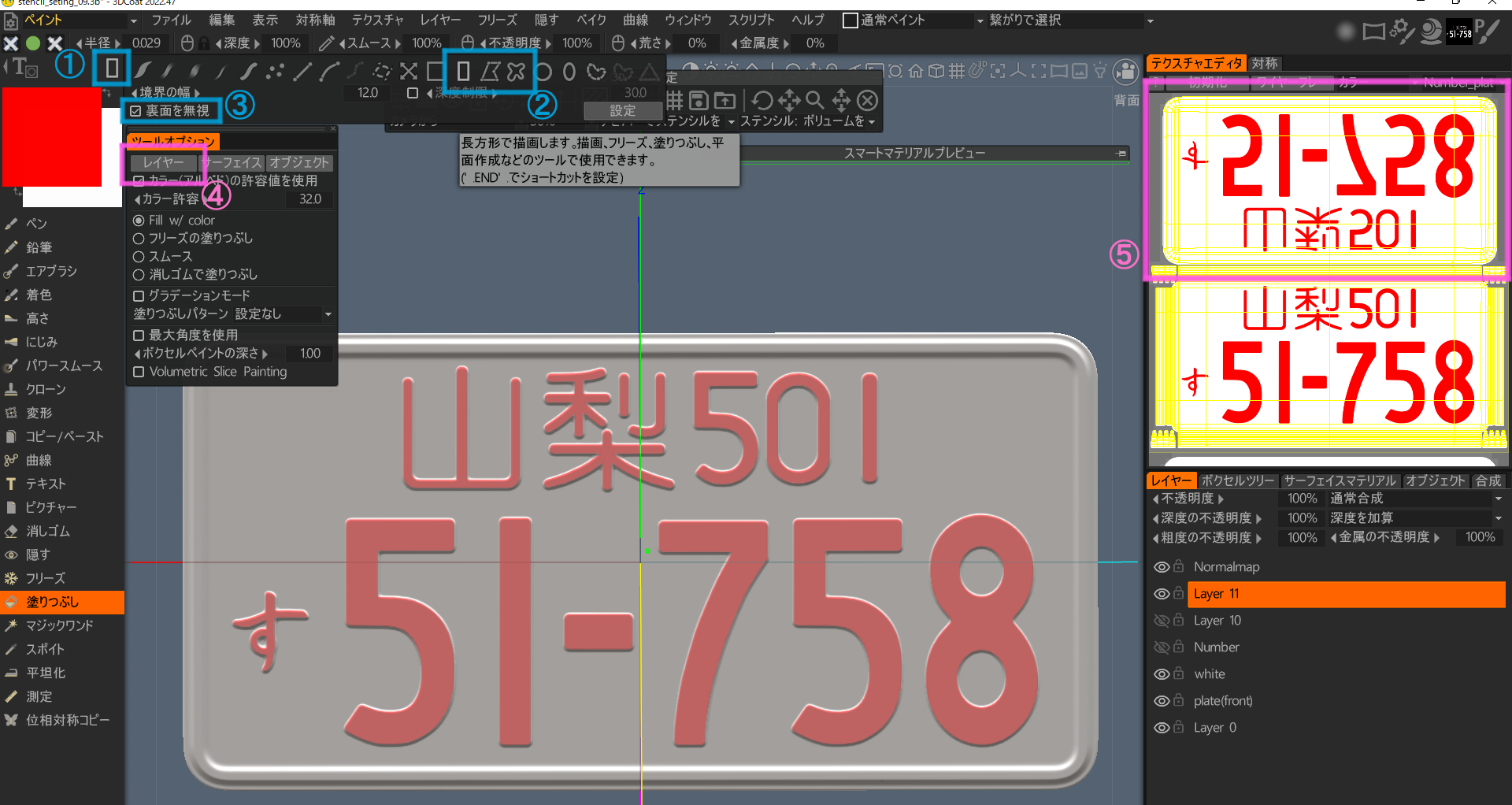Open the ステンシル: ボリュームを dropdown
Screen dimensions: 1512x805
point(807,121)
